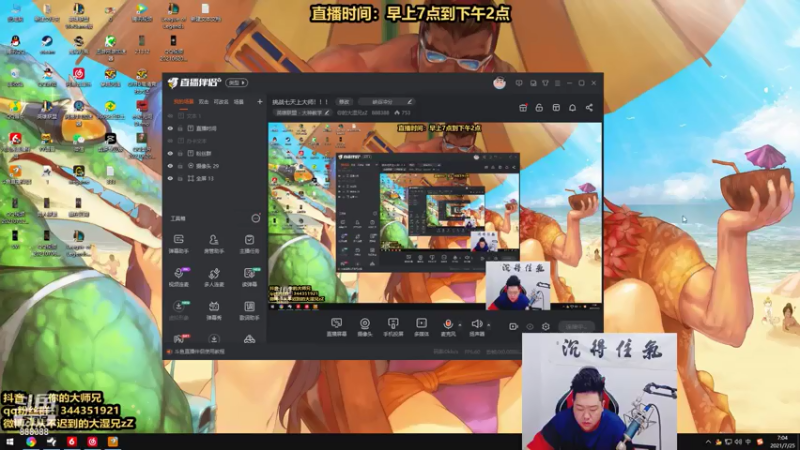Image resolution: width=800 pixels, height=450 pixels.
Task: Add a new scene with plus button
Action: tap(259, 102)
